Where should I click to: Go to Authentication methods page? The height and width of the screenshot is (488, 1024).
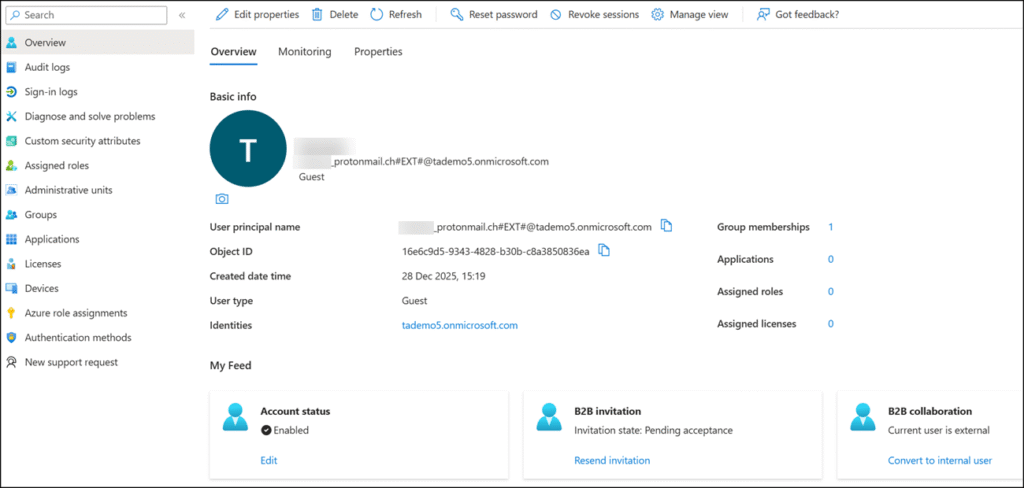coord(77,337)
